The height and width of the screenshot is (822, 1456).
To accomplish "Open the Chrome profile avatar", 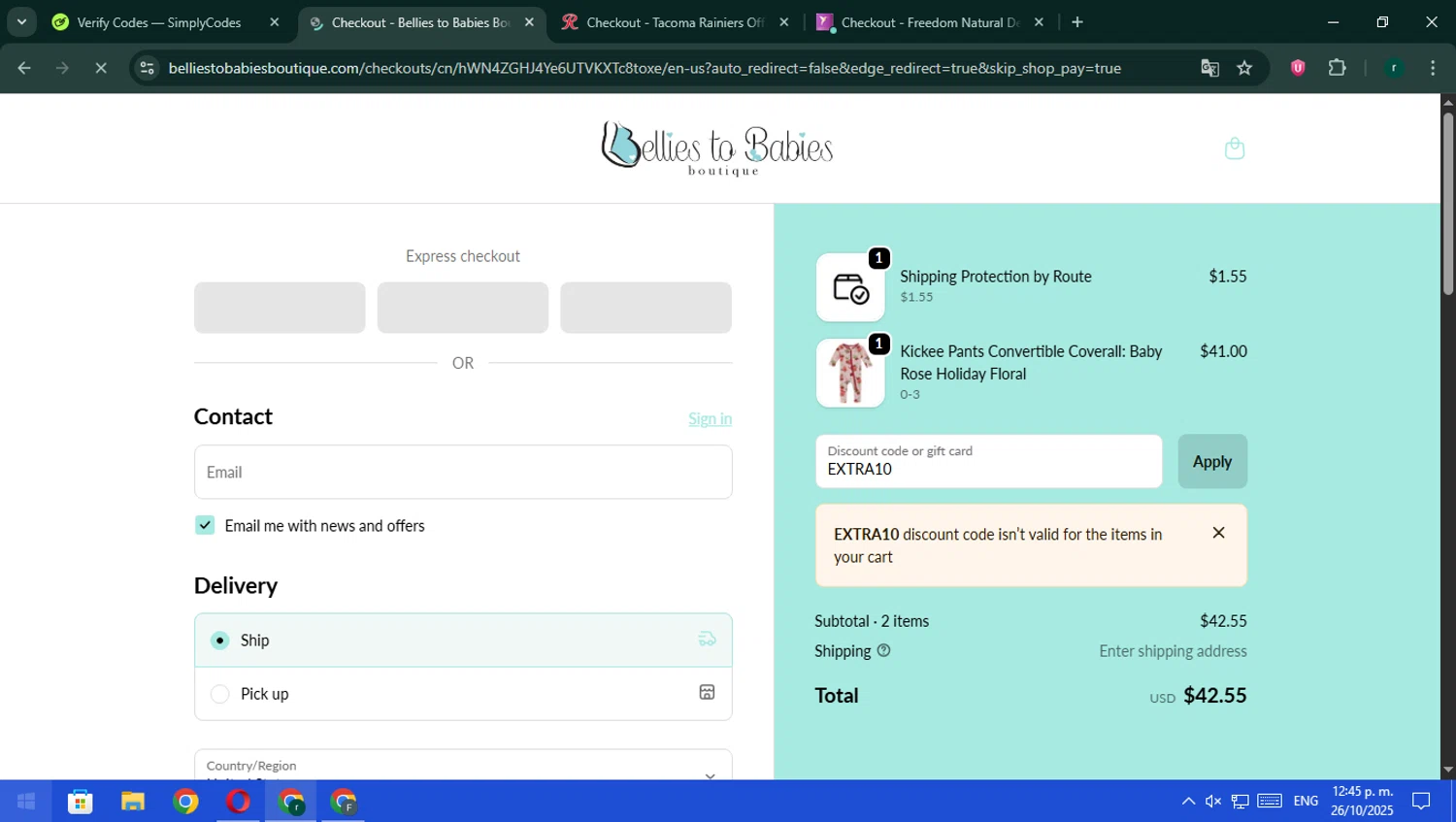I will [1393, 68].
